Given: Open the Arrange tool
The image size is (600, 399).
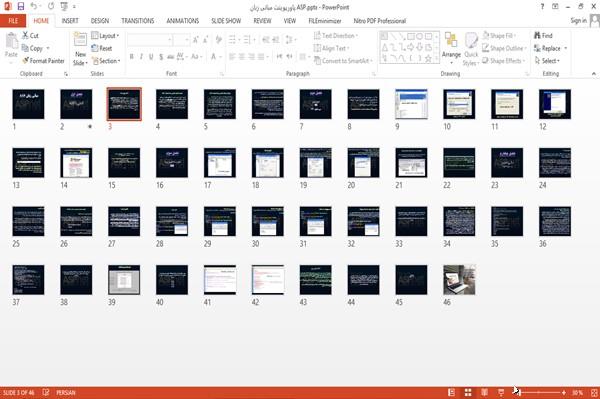Looking at the screenshot, I should pos(451,48).
